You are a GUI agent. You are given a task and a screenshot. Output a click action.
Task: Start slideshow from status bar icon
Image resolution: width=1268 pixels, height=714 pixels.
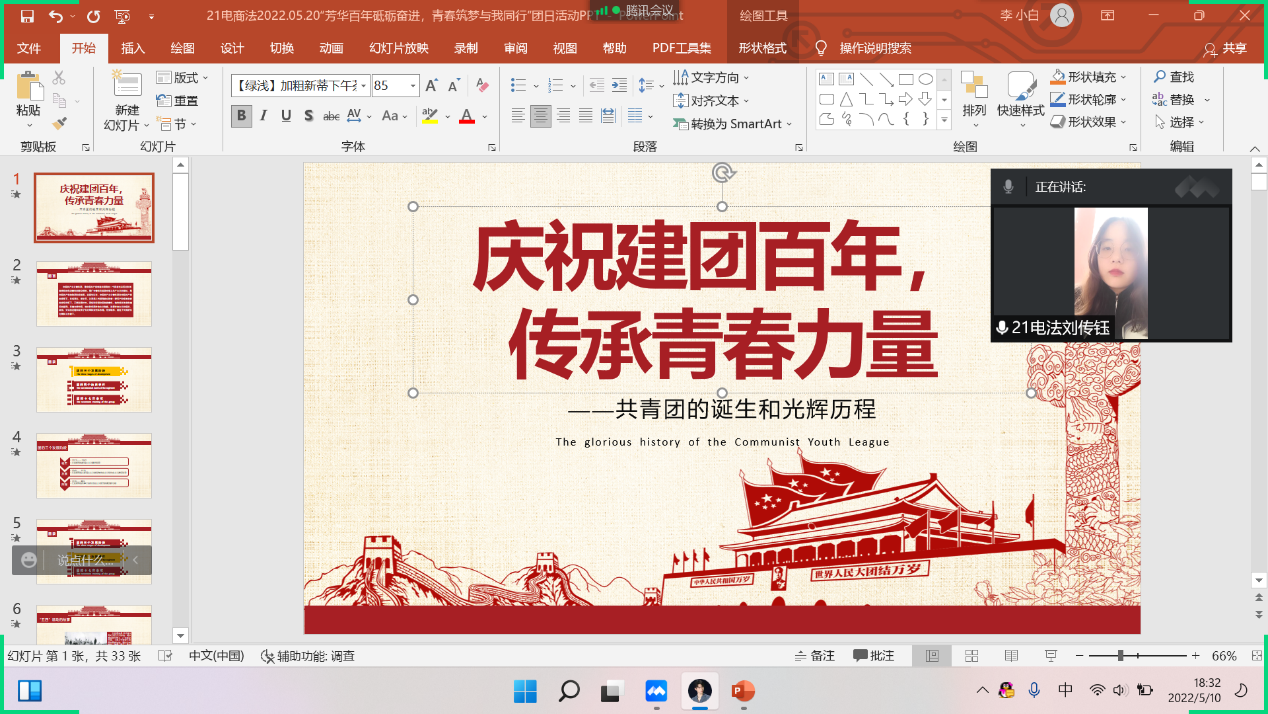click(x=1050, y=656)
